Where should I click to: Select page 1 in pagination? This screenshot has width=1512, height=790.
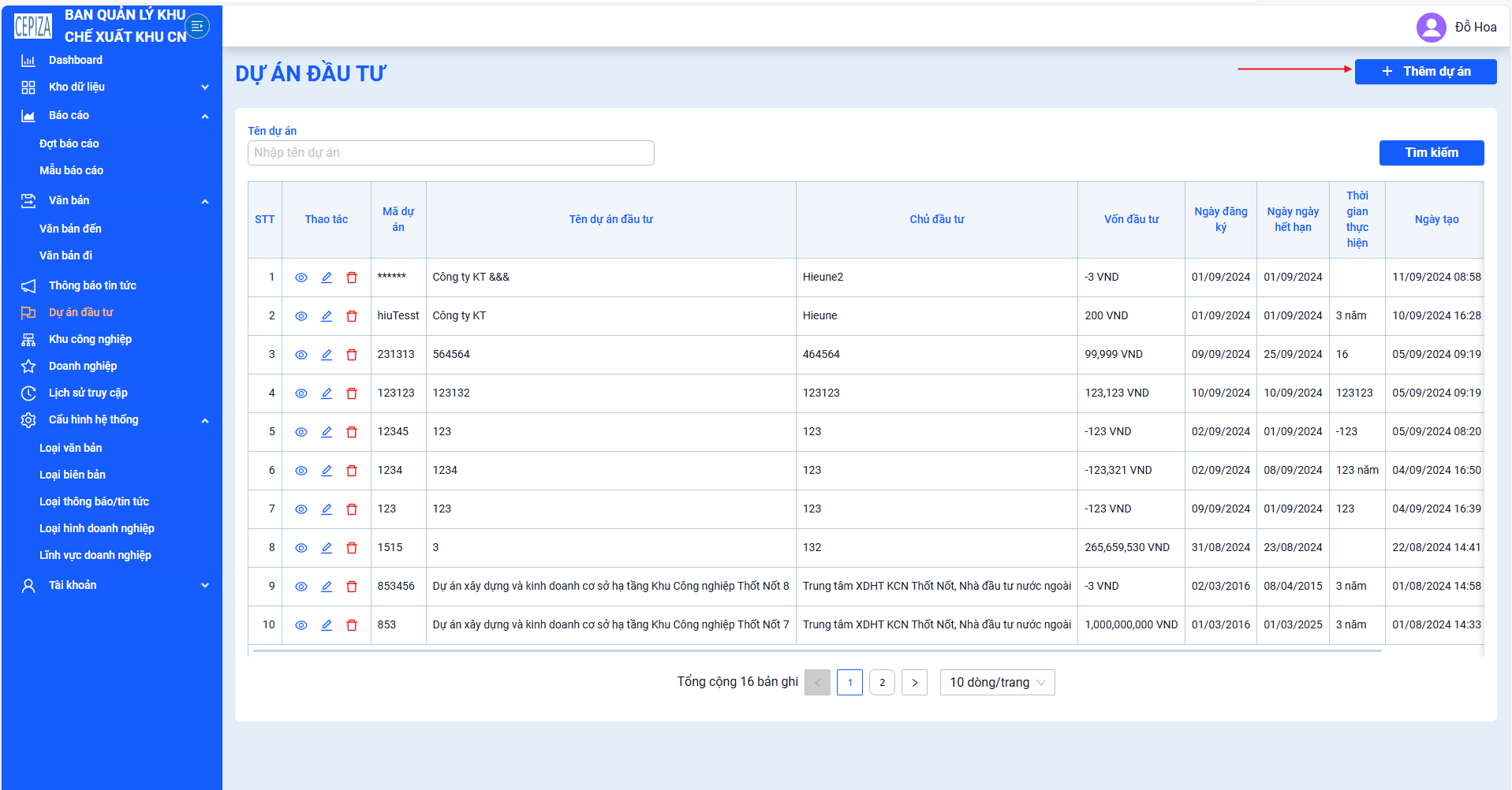tap(849, 683)
